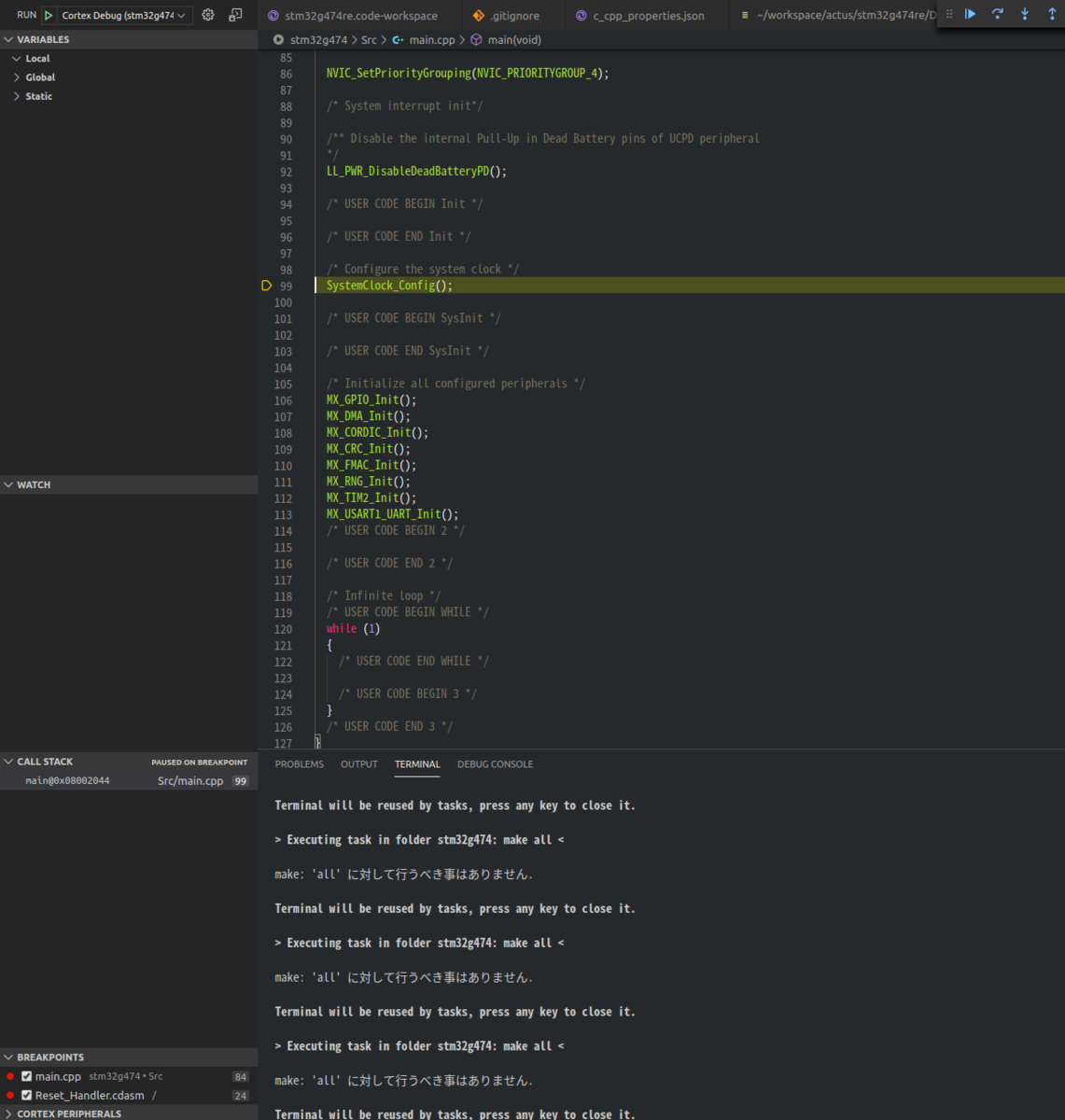Click the while (1) statement
Screen dimensions: 1065x1120
pos(353,629)
